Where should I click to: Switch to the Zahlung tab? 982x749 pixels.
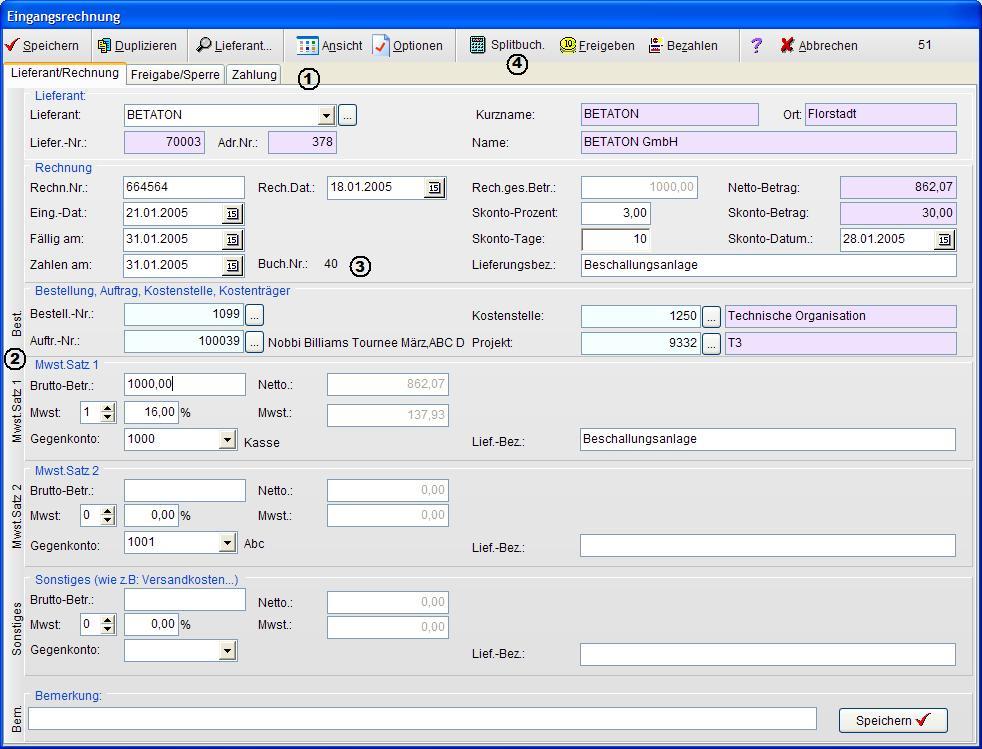click(254, 75)
